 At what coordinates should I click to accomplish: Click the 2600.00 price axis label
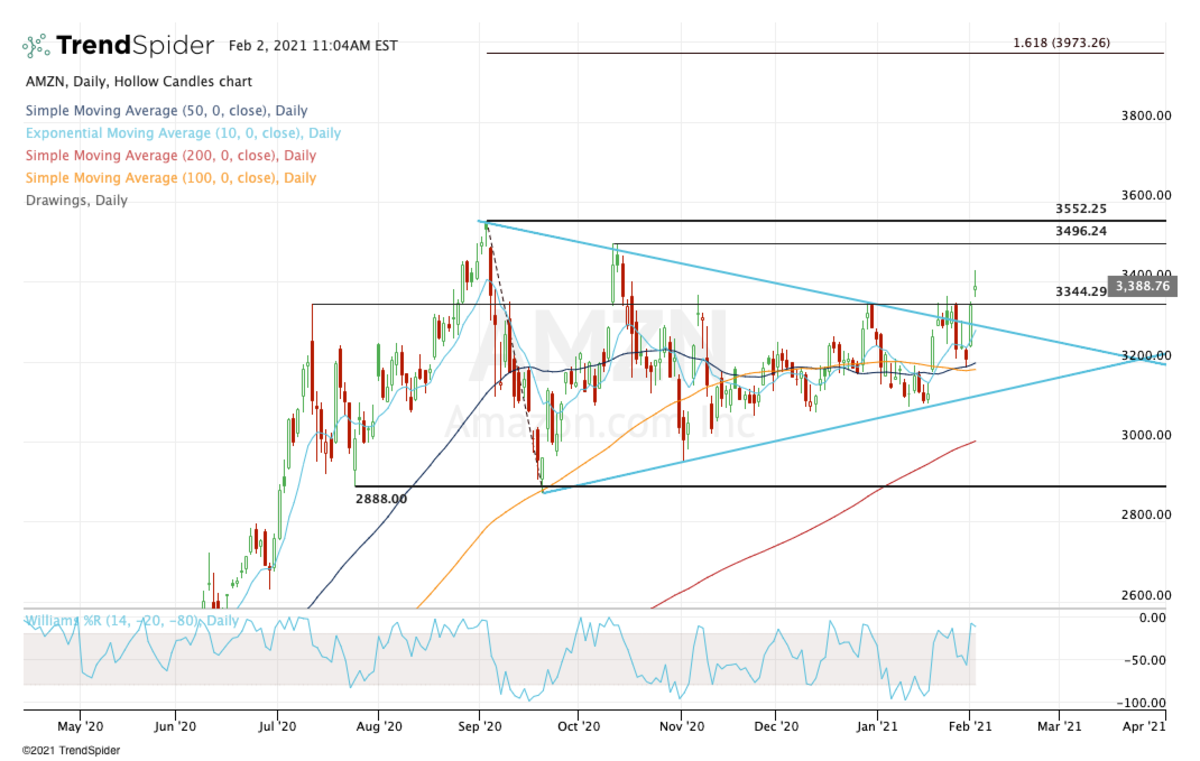coord(1146,595)
